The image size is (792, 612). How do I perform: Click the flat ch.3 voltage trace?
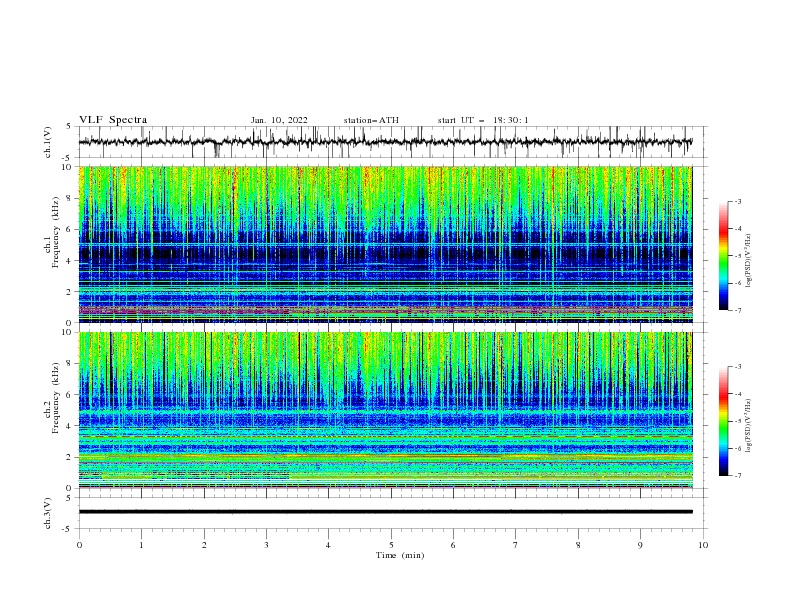pyautogui.click(x=385, y=512)
